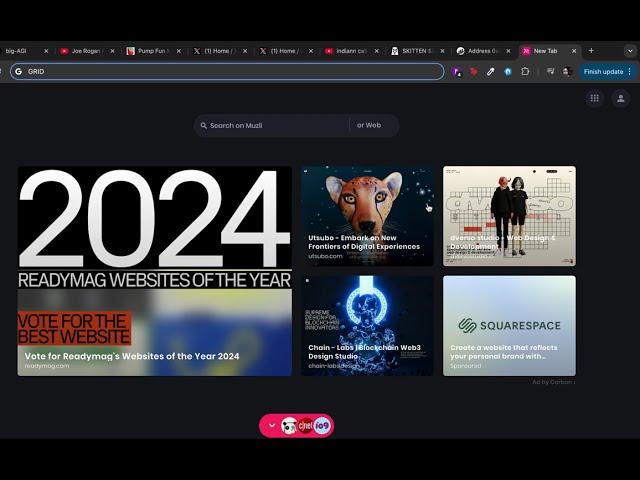This screenshot has width=640, height=480.
Task: Open the purple P extension icon
Action: tap(457, 72)
